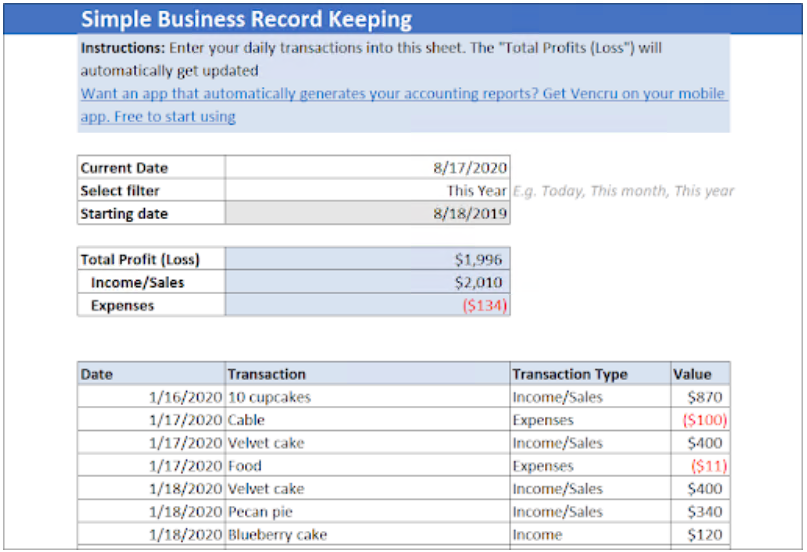Open the Select filter 'This Year' cell
The width and height of the screenshot is (807, 552).
coord(475,191)
